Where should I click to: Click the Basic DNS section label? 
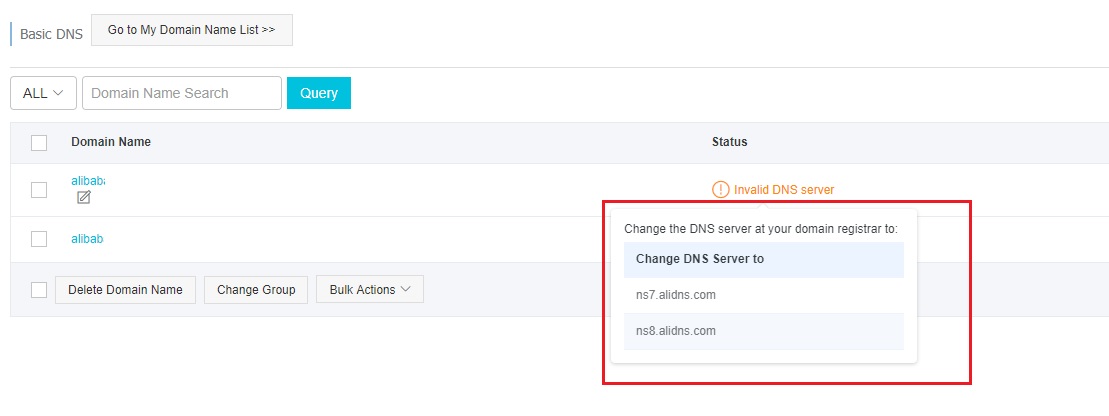click(x=51, y=32)
